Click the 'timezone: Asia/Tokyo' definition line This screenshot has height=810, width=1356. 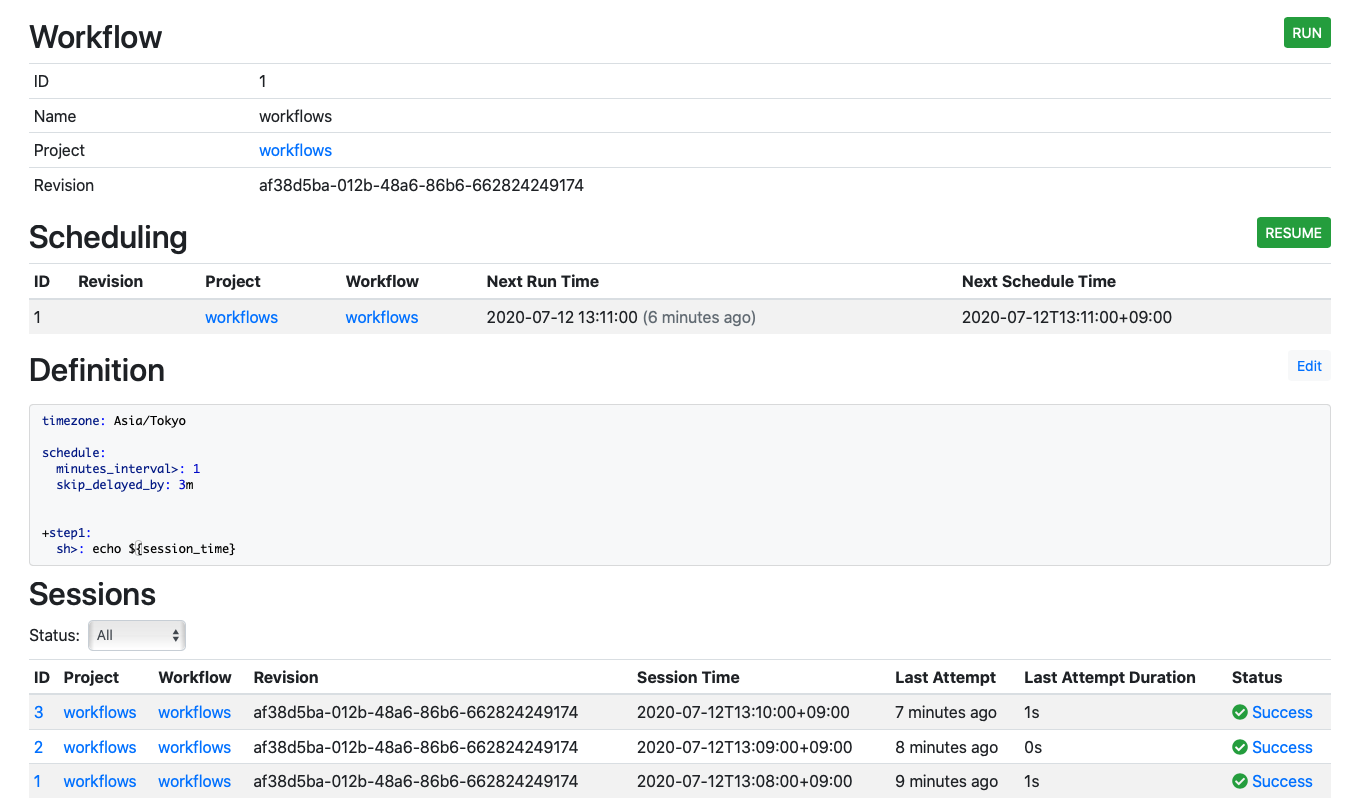[114, 421]
